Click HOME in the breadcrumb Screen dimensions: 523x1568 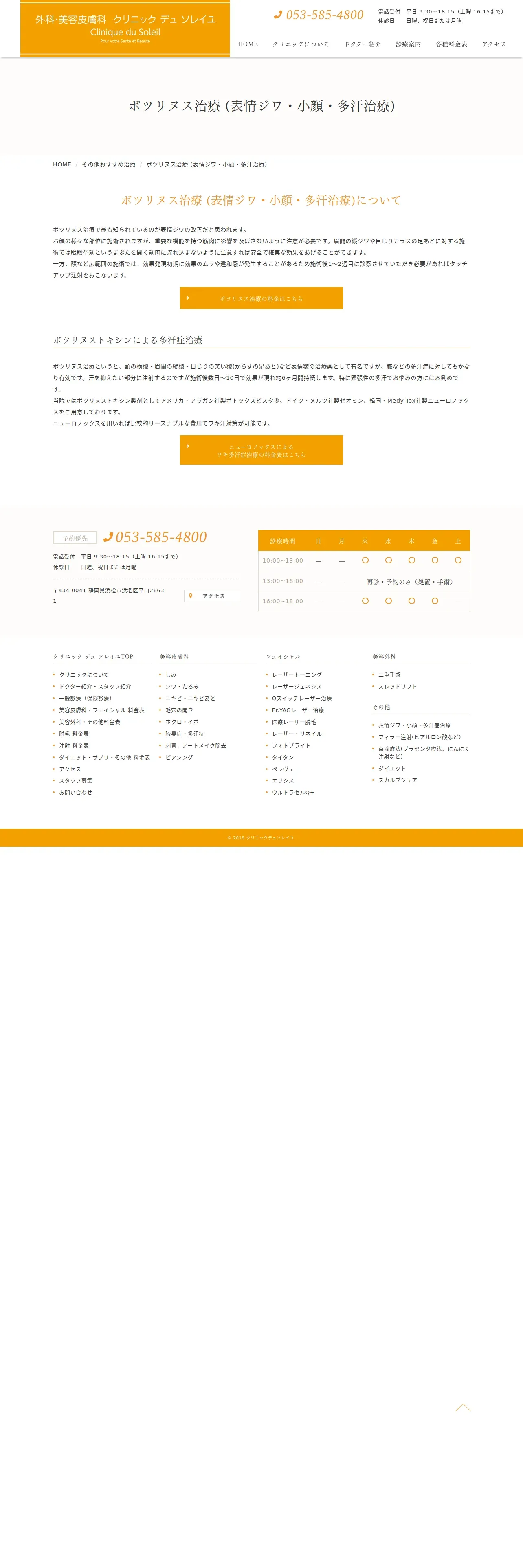click(x=62, y=164)
